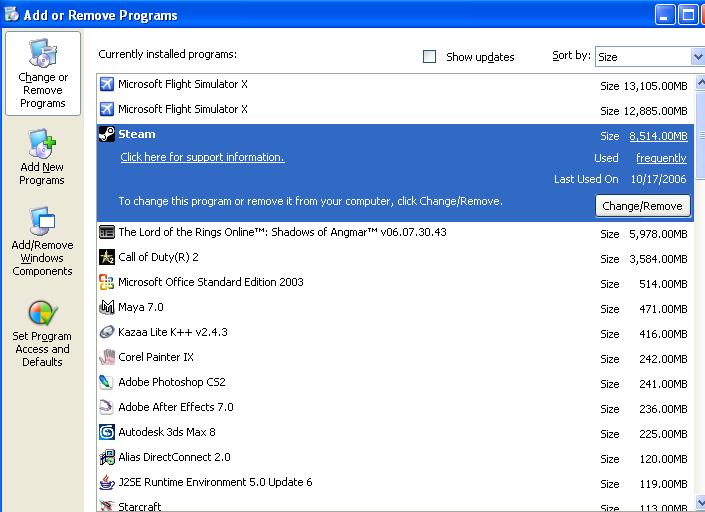Screen dimensions: 705x512
Task: Click the 241.00MB size value
Action: (x=663, y=384)
